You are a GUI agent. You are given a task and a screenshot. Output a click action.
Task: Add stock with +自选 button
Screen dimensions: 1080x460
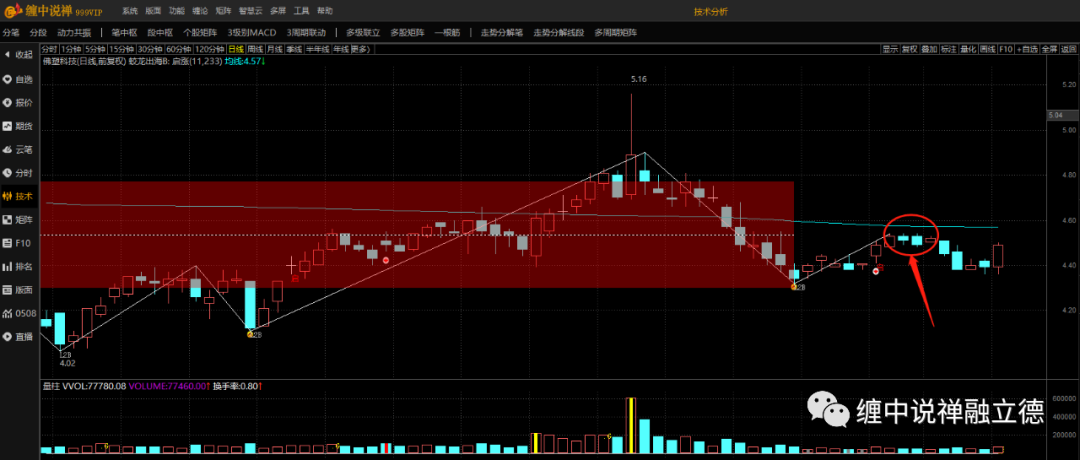pos(1027,49)
